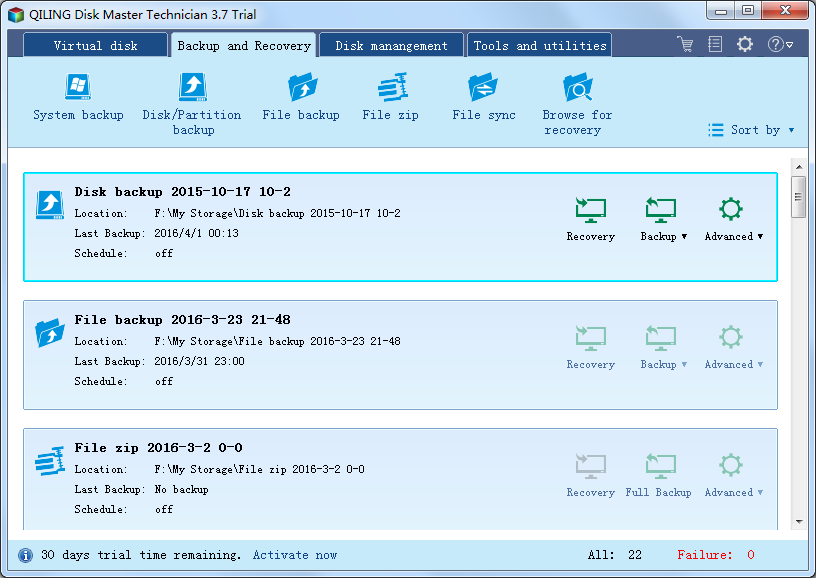
Task: Click the scrollbar down arrow
Action: tap(799, 522)
